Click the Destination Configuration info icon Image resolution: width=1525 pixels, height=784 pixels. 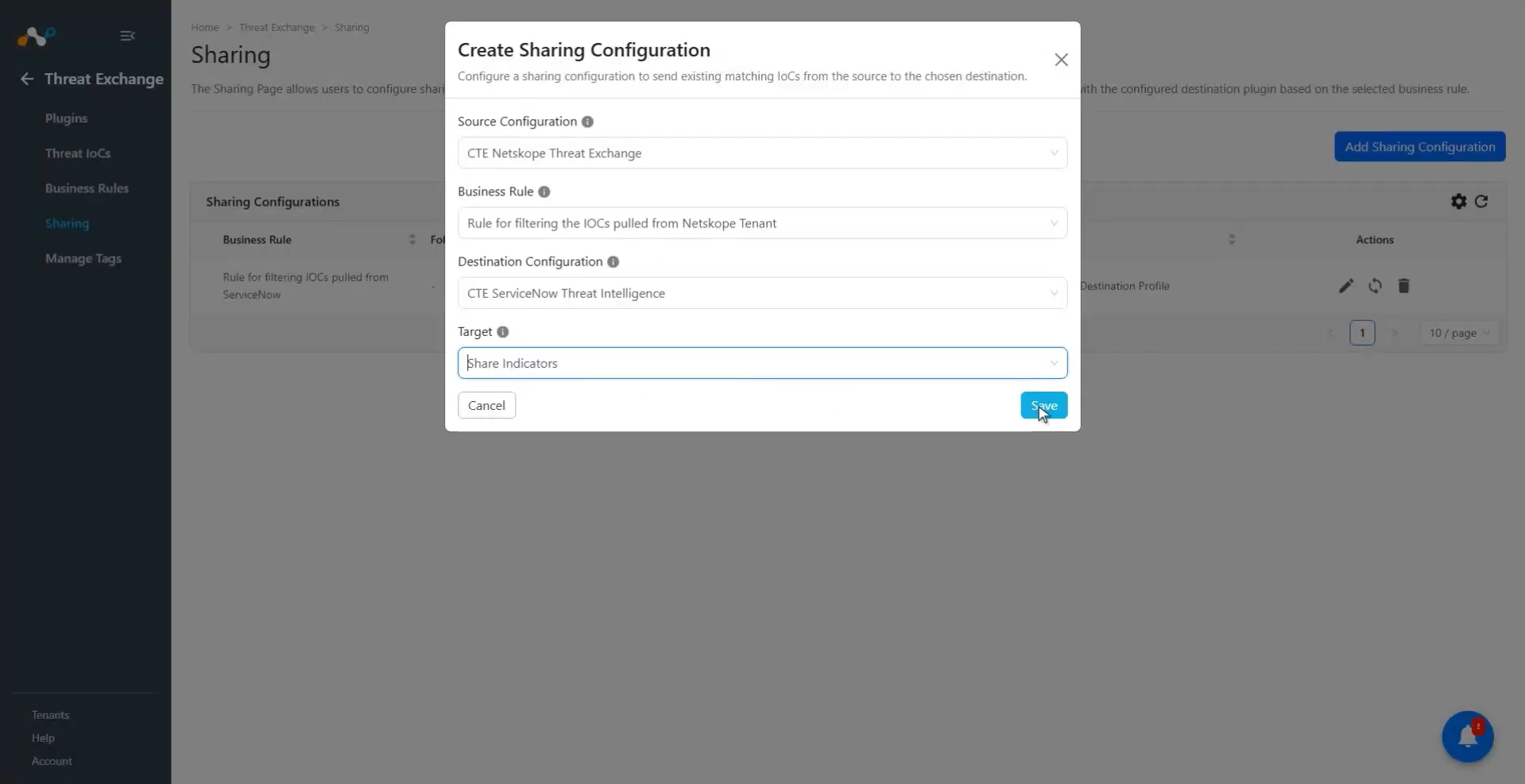[x=613, y=261]
